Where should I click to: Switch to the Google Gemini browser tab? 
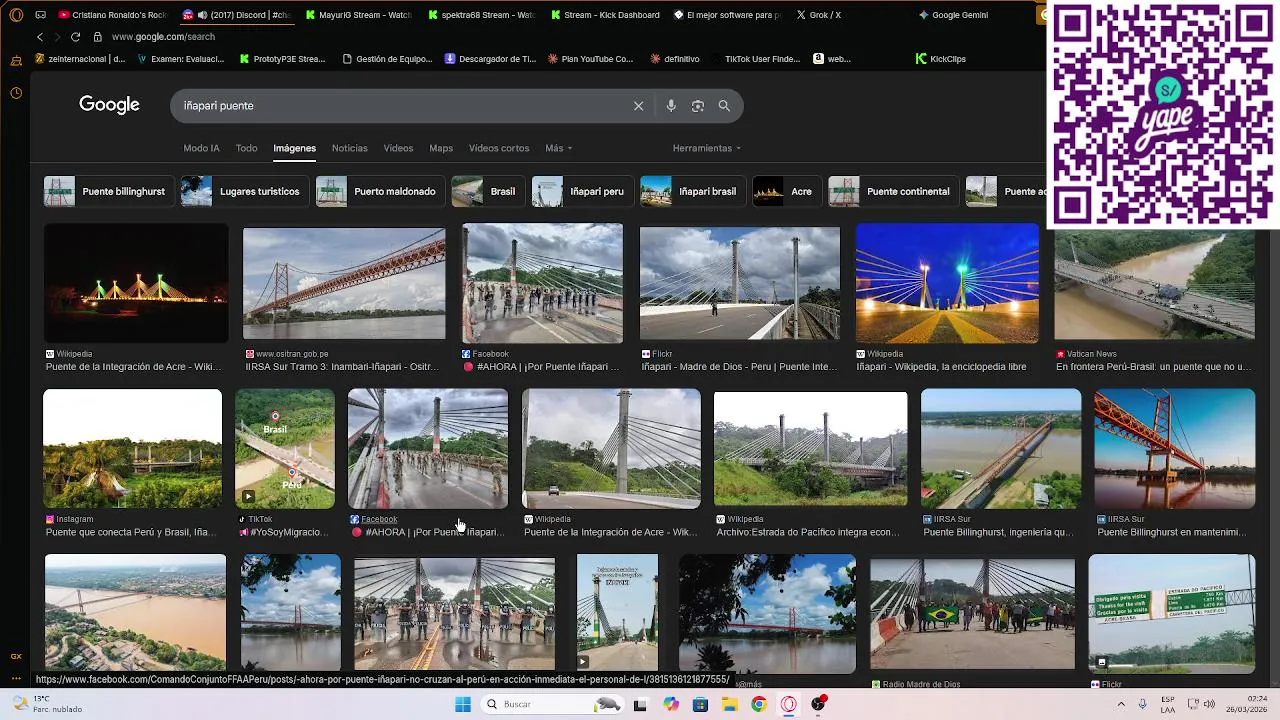953,15
